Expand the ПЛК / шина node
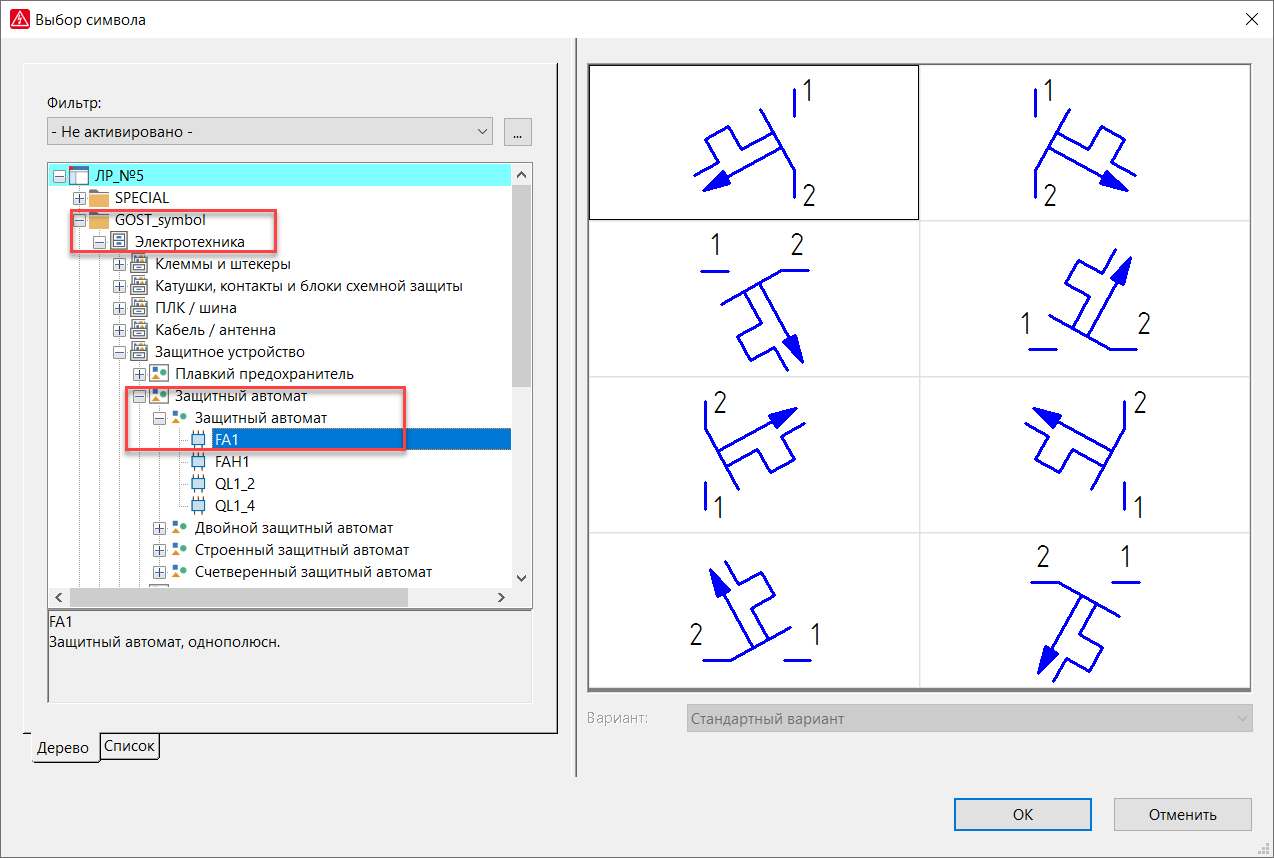Screen dimensions: 1274x858 click(x=119, y=308)
